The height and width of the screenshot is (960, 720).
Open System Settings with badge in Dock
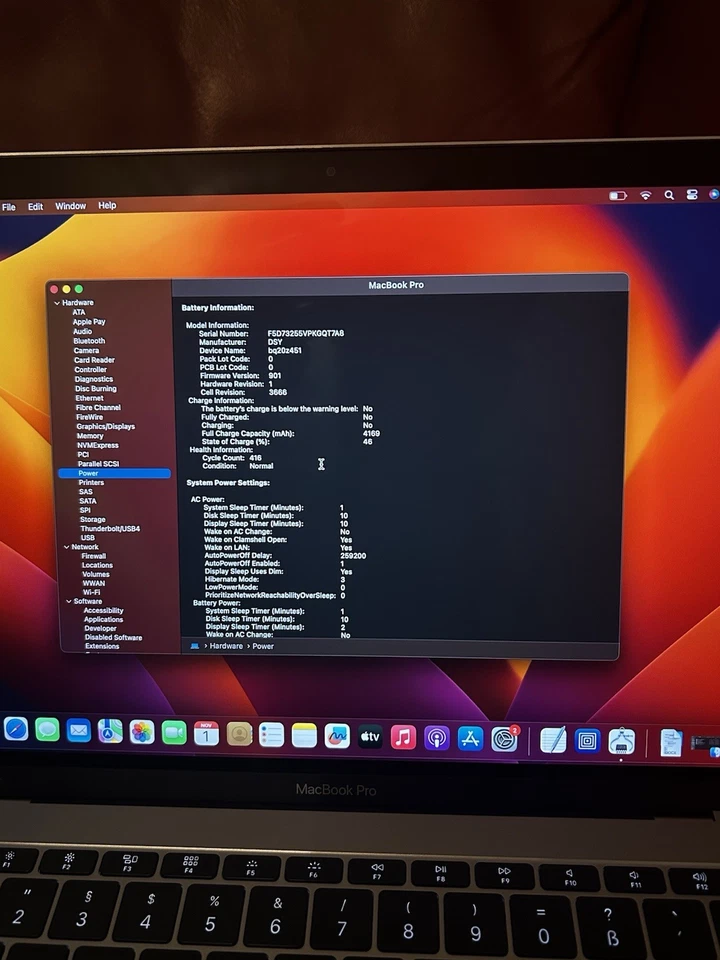(504, 740)
